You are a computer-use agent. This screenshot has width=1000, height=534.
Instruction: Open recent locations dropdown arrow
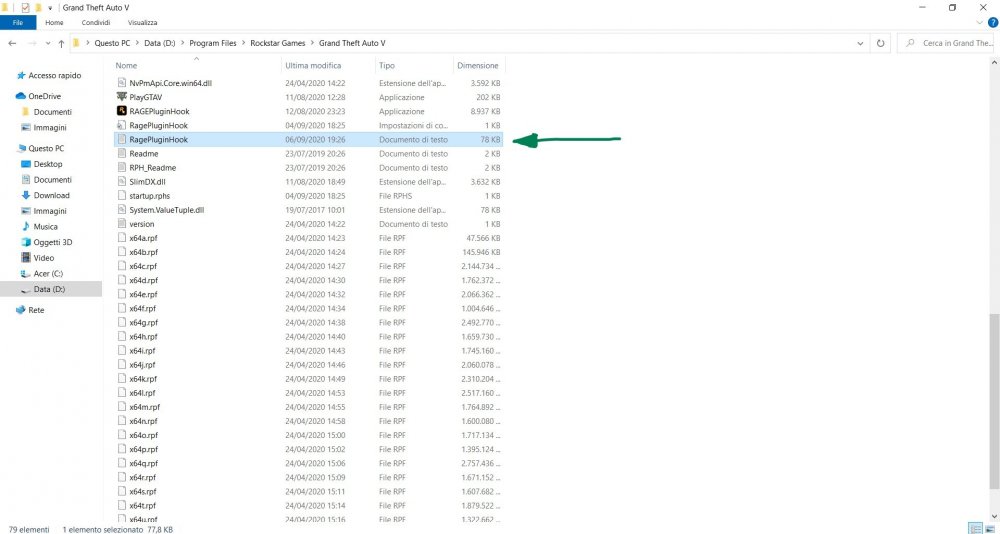pyautogui.click(x=48, y=43)
